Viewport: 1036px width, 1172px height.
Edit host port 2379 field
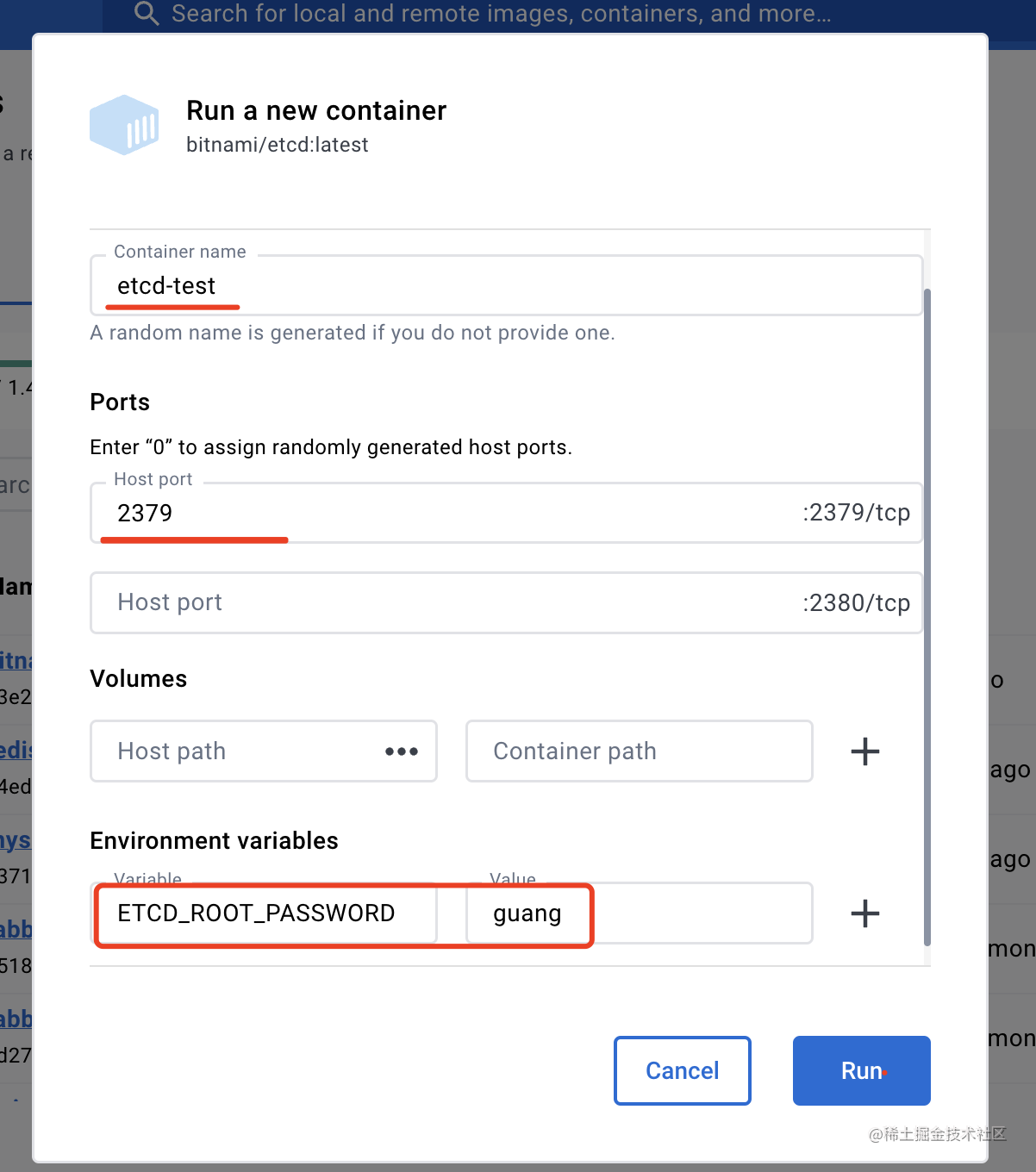[x=431, y=514]
